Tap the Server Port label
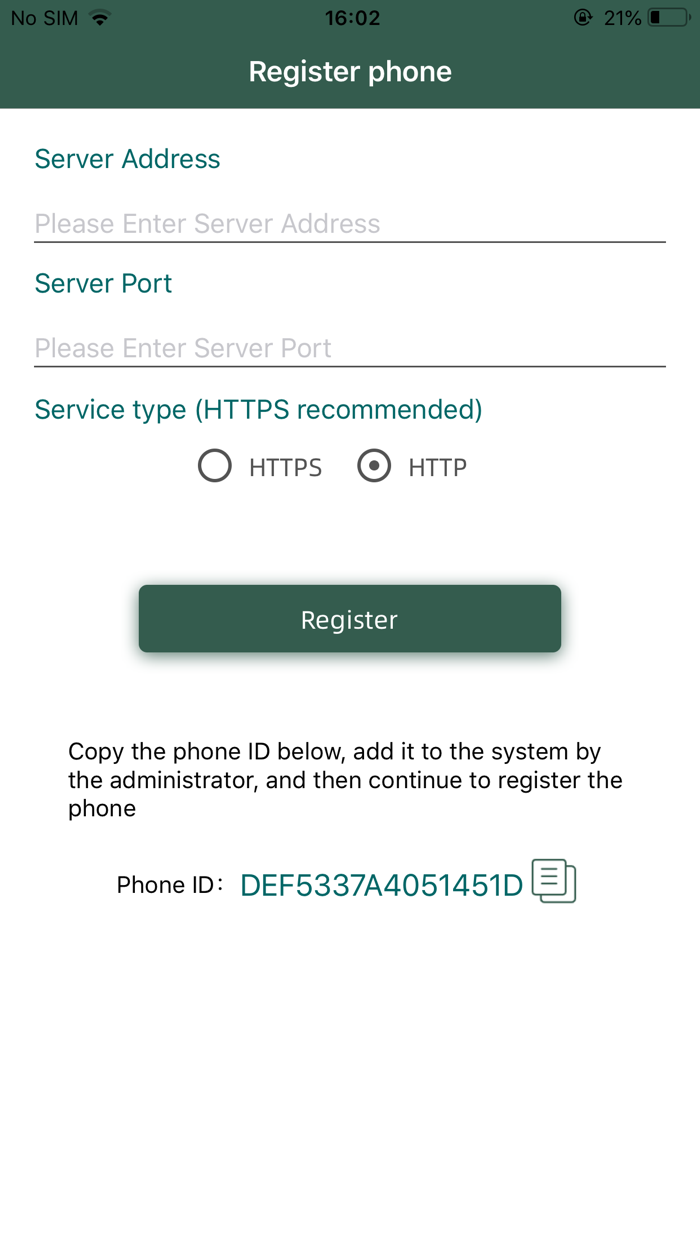The height and width of the screenshot is (1244, 700). pos(103,283)
